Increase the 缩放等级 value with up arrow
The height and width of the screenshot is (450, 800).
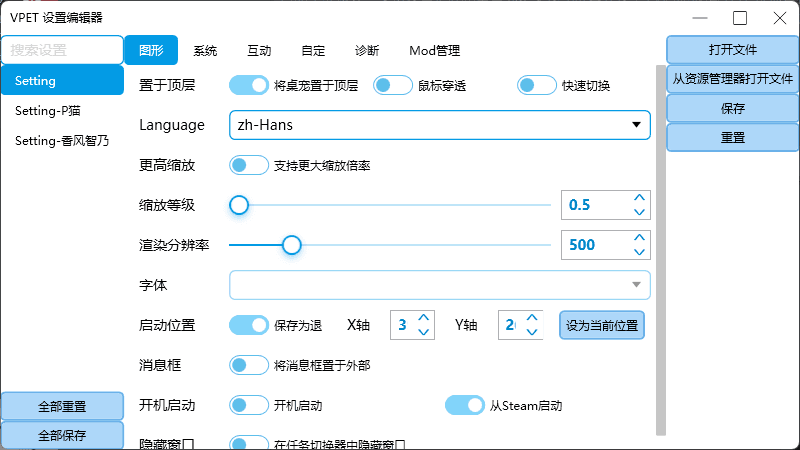tap(639, 198)
